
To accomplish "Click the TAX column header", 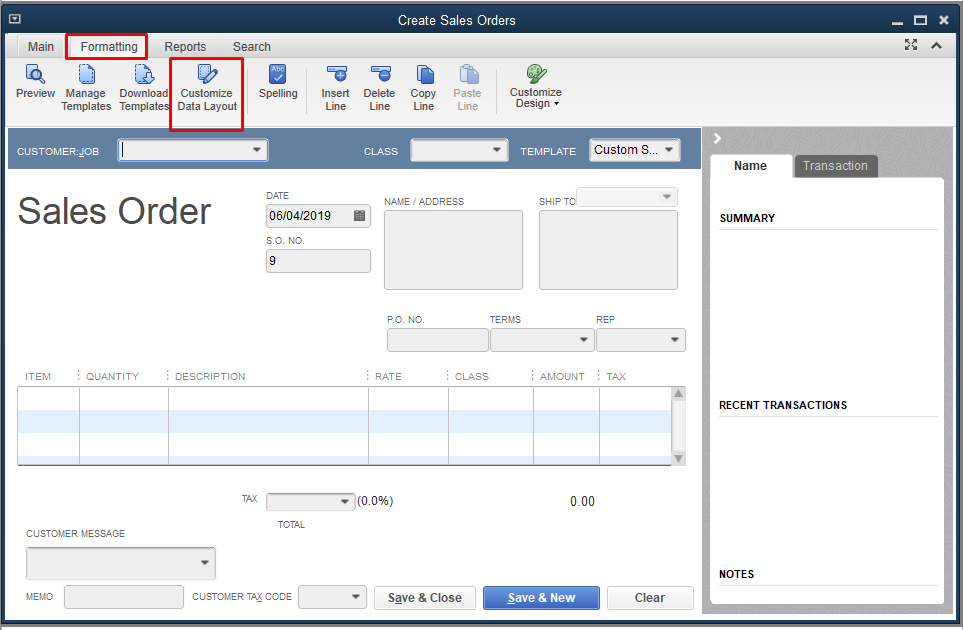I will tap(616, 376).
